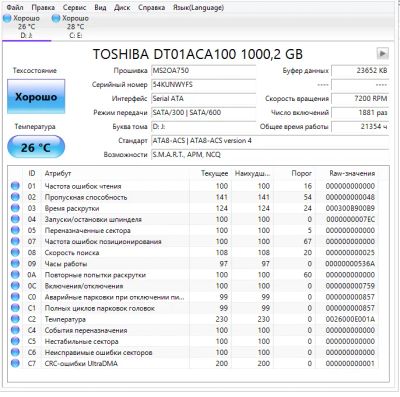
Task: Click the 26 °C temperature button
Action: coord(36,147)
